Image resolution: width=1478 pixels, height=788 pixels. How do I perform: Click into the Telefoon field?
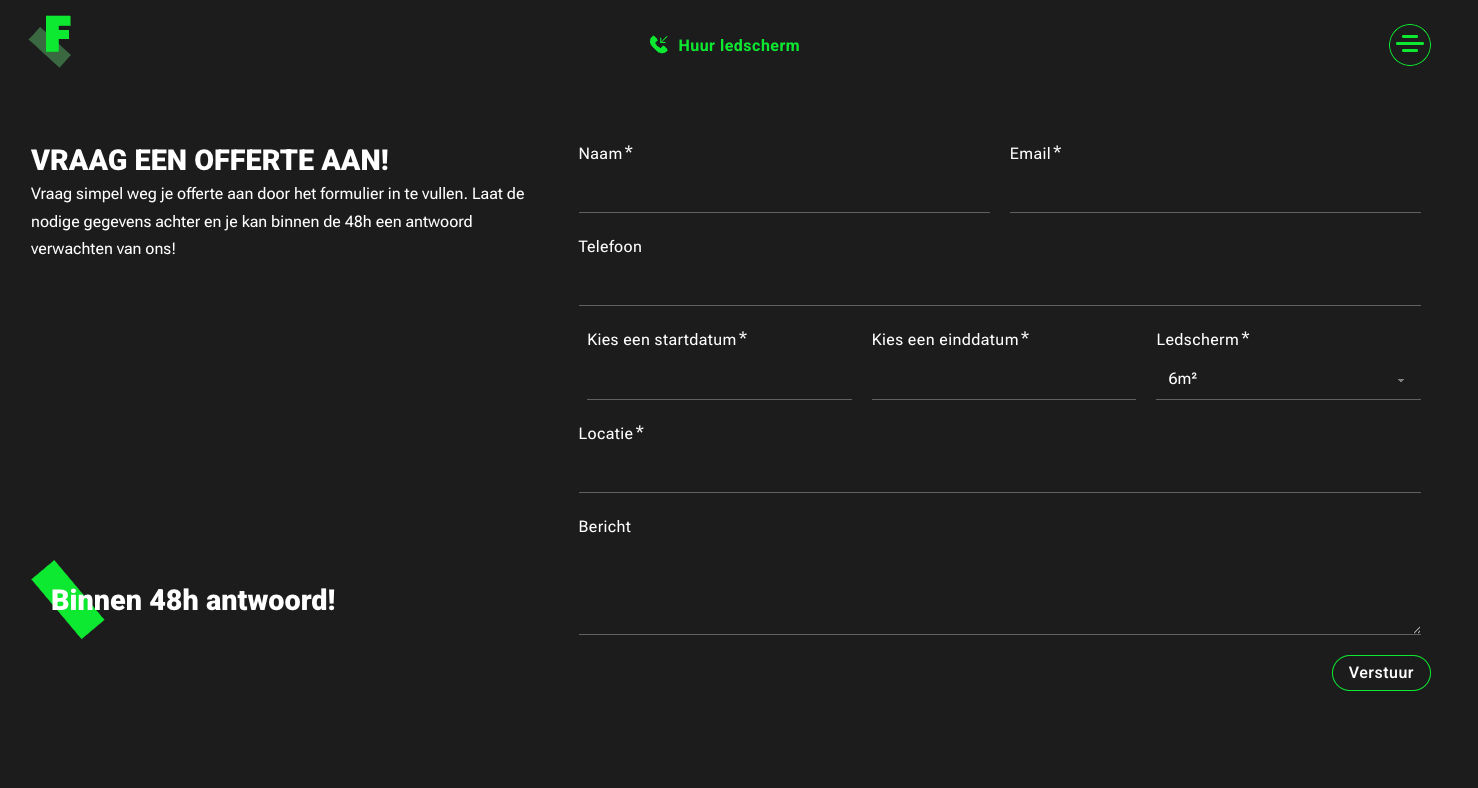pos(999,285)
